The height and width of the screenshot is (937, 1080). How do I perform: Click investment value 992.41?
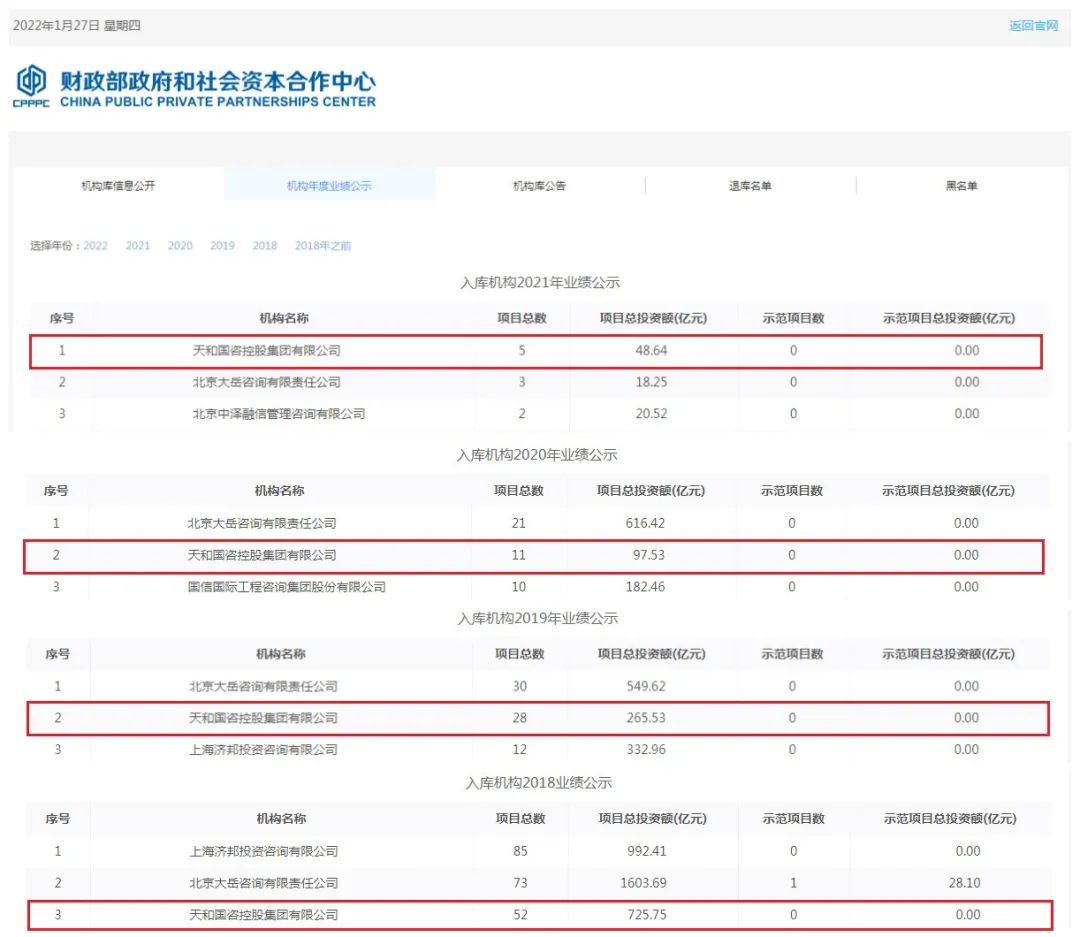pyautogui.click(x=647, y=852)
